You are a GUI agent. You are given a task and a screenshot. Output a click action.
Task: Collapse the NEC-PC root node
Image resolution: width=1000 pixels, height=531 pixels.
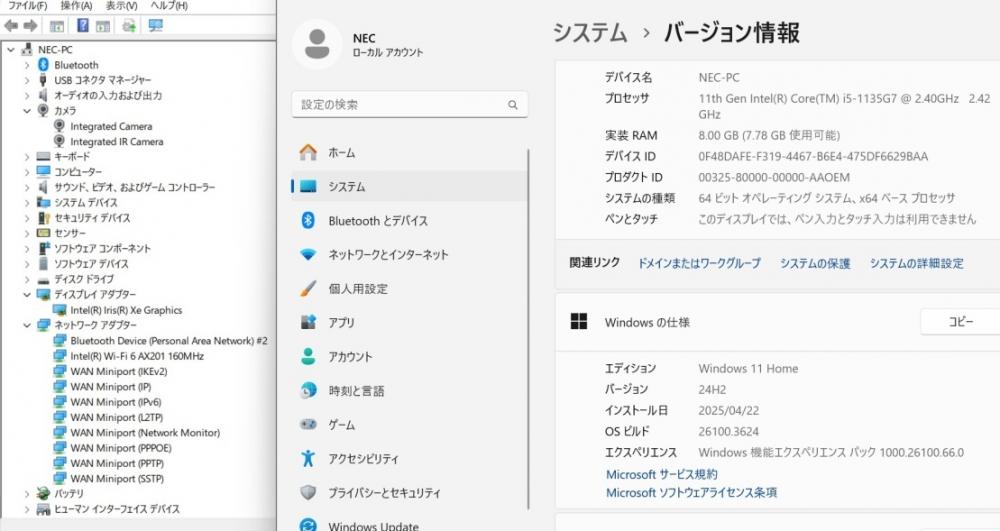[11, 50]
